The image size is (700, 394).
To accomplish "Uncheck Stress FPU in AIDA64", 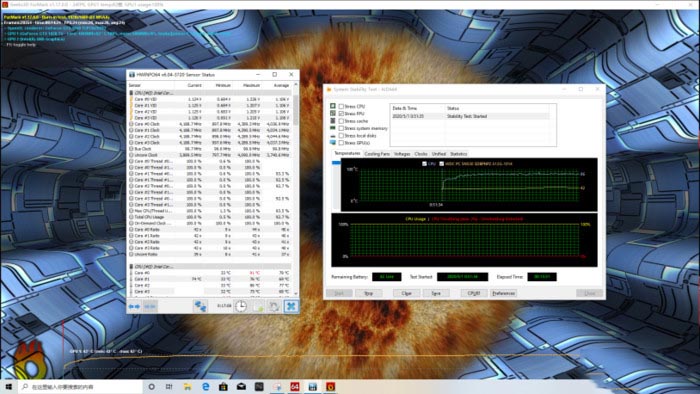I will (341, 114).
